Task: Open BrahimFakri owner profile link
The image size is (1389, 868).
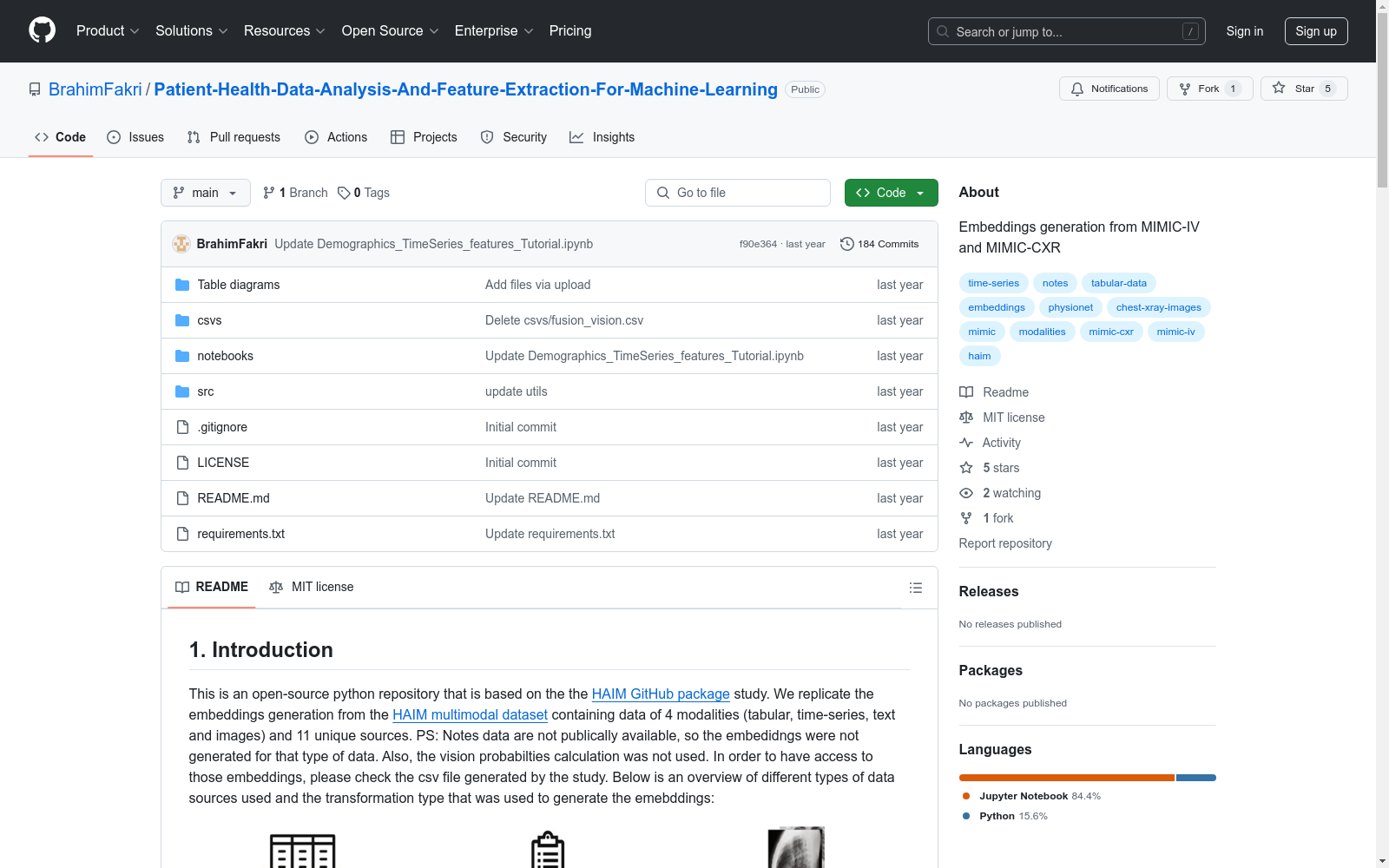Action: point(95,89)
